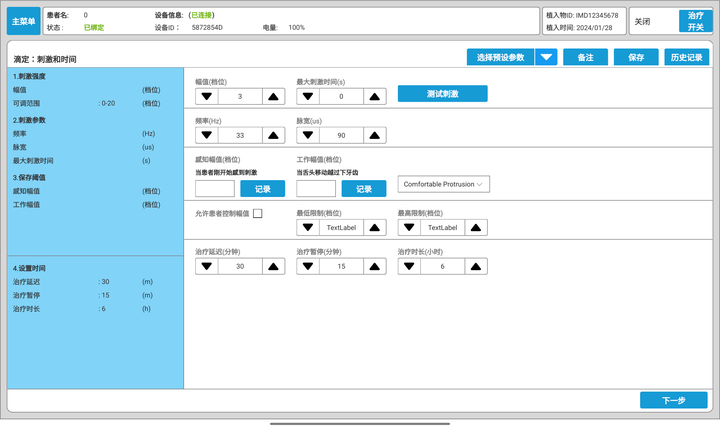Image resolution: width=720 pixels, height=428 pixels.
Task: Open Comfortable Protrusion dropdown
Action: click(444, 184)
